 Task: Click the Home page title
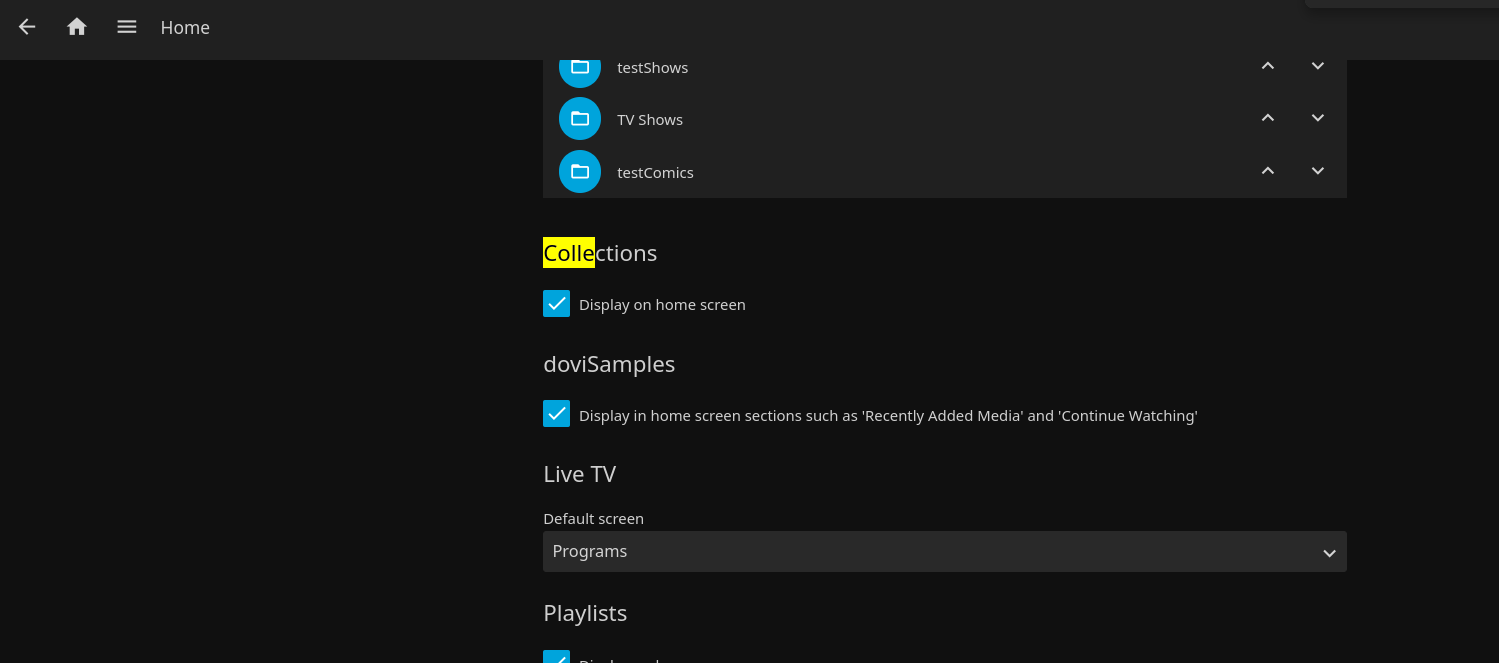(185, 28)
